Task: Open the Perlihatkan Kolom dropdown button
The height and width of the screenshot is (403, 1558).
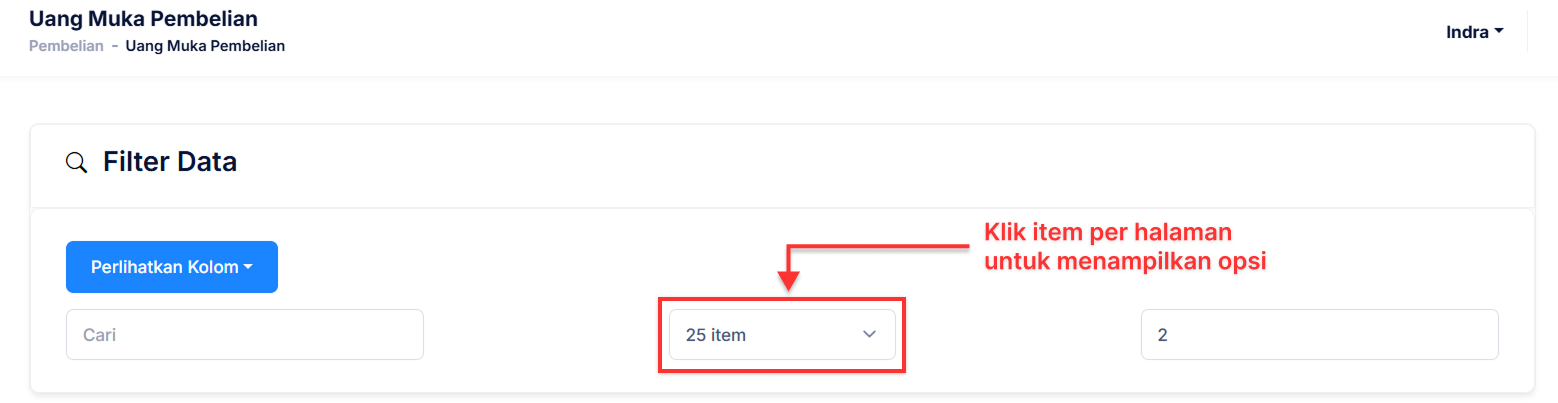Action: [x=171, y=267]
